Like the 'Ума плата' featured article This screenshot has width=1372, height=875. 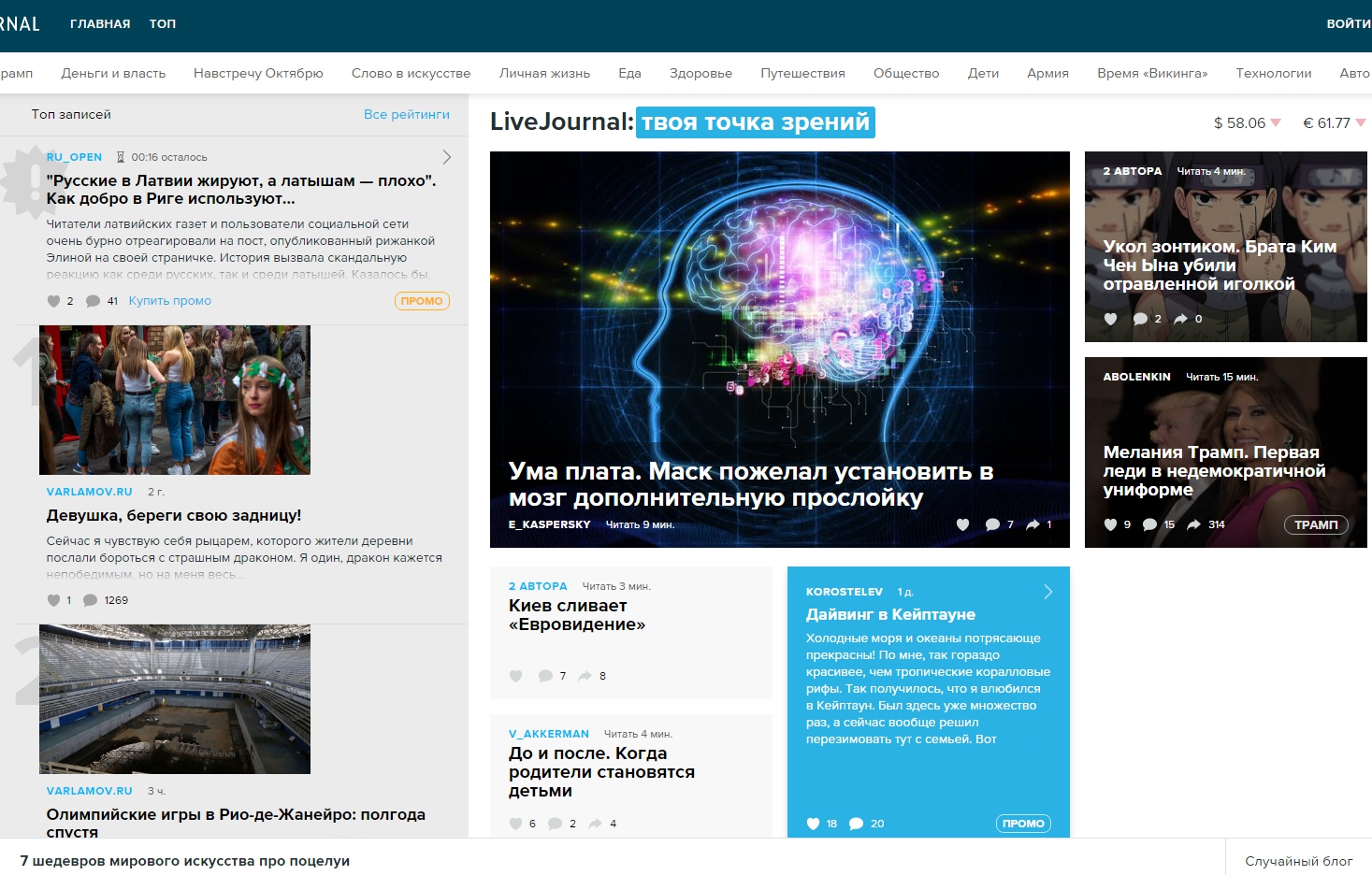point(962,524)
